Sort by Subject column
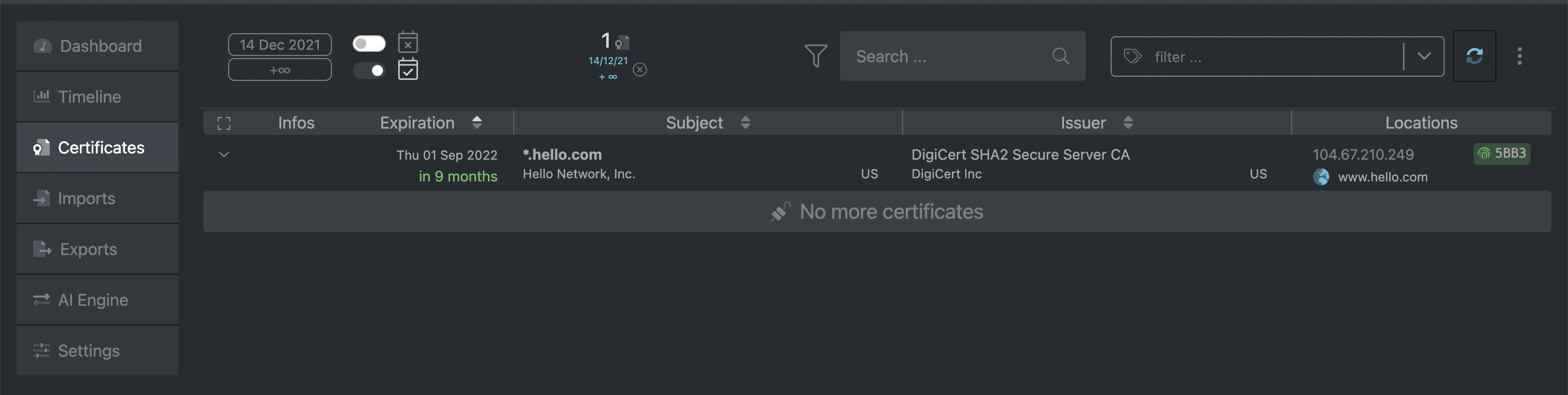Viewport: 1568px width, 395px height. 708,123
